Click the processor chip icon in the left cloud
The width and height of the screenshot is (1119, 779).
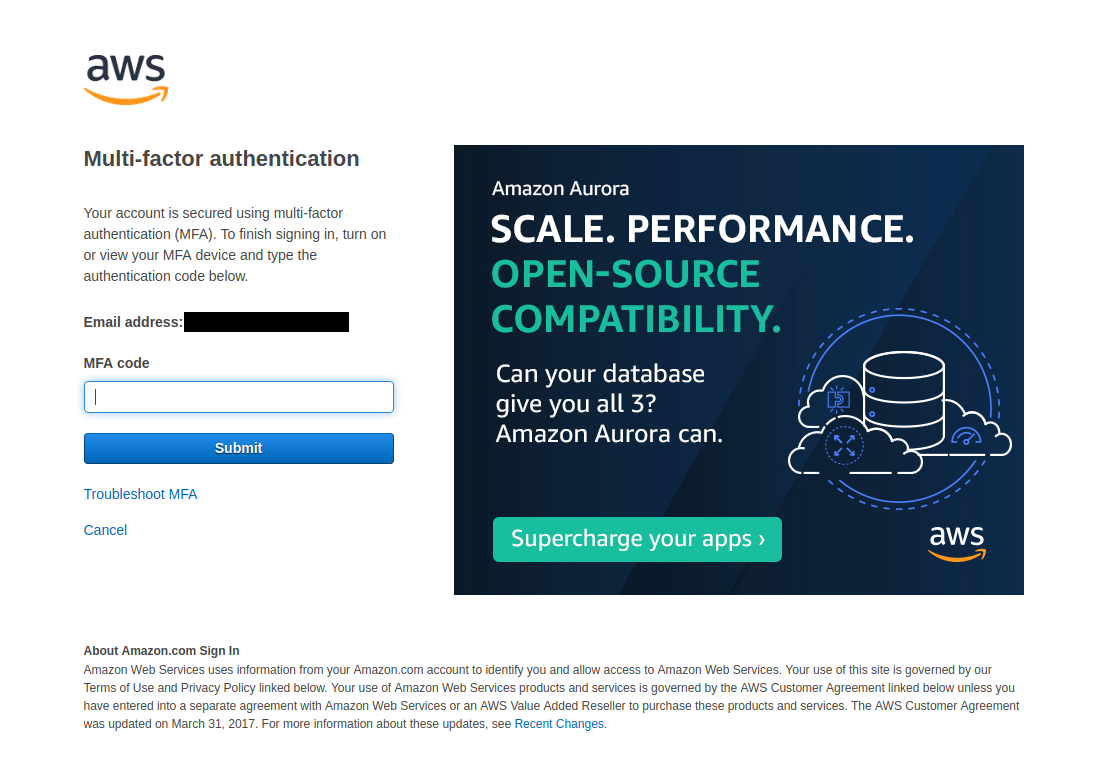point(838,400)
